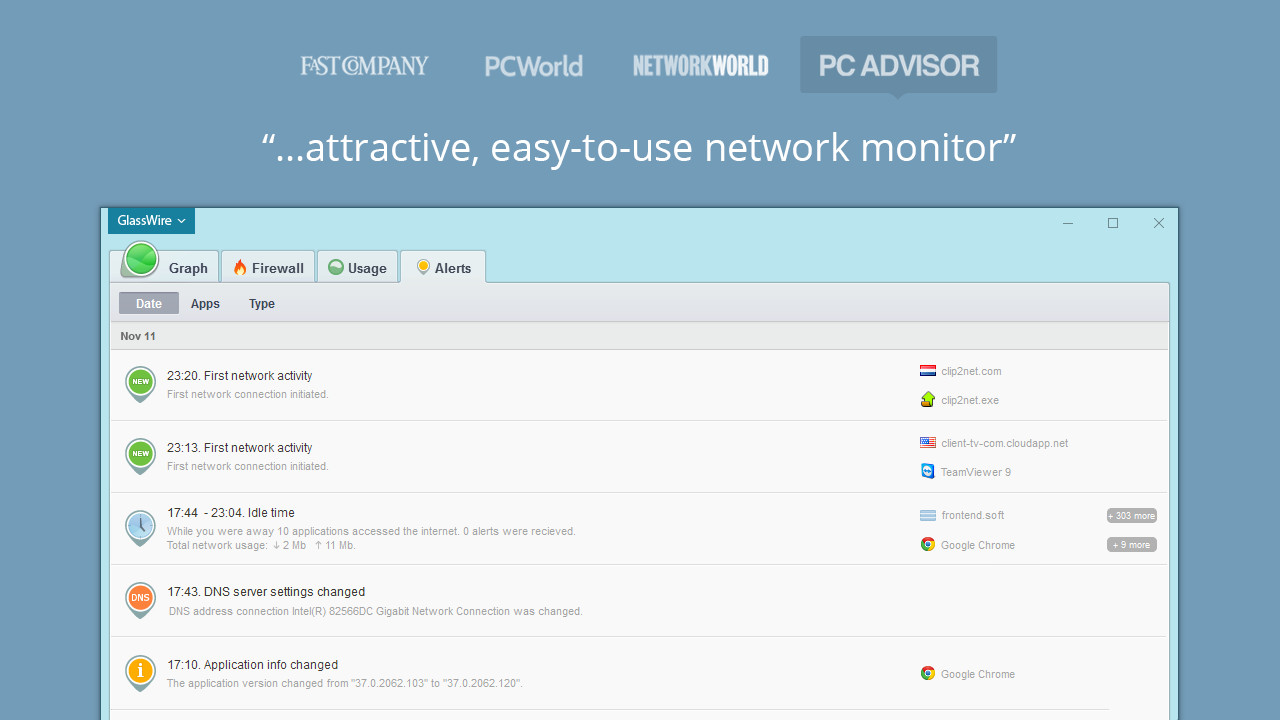Expand the +9 more badge on Idle time alert

pyautogui.click(x=1131, y=544)
